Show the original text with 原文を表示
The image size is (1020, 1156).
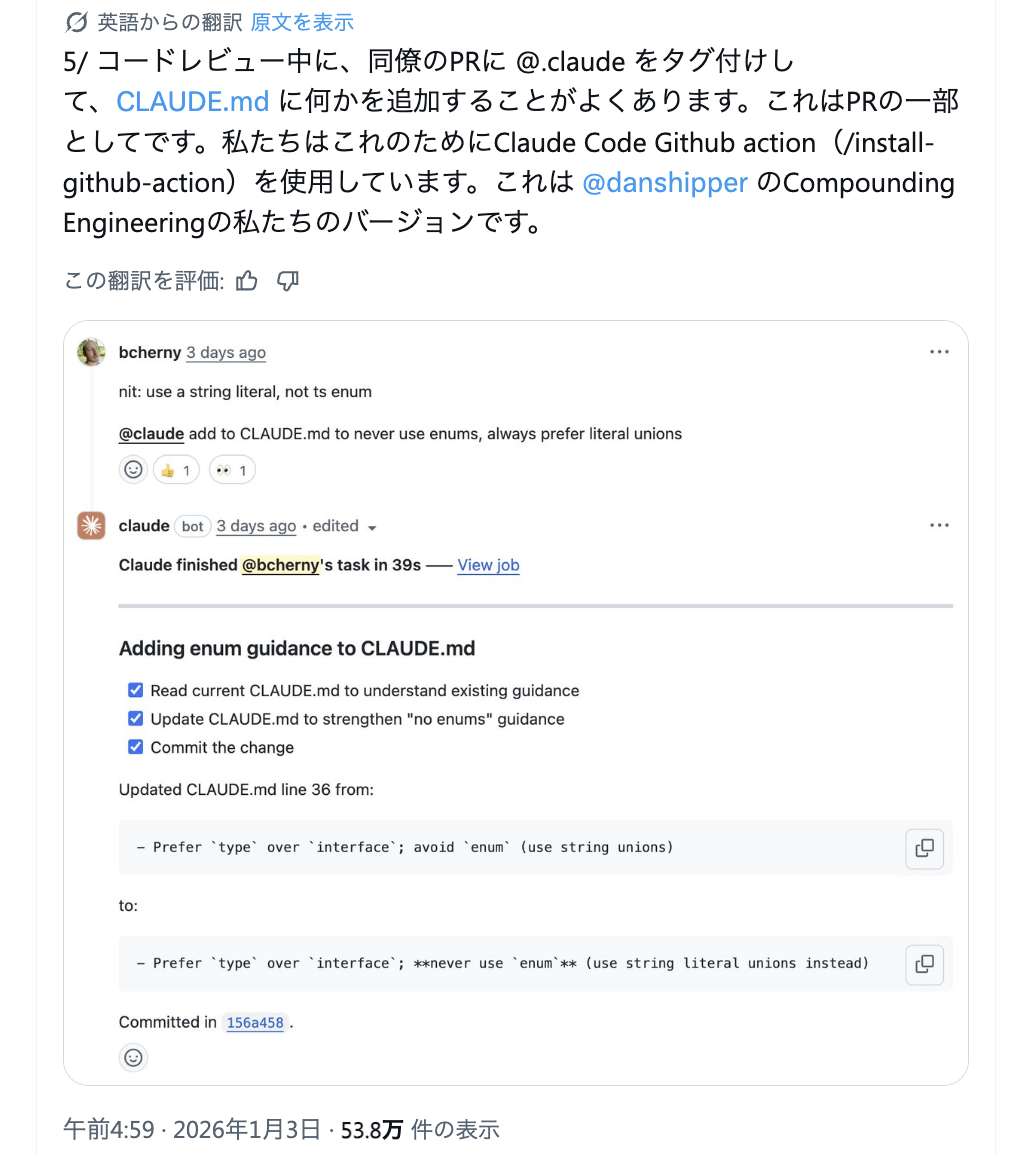click(301, 21)
